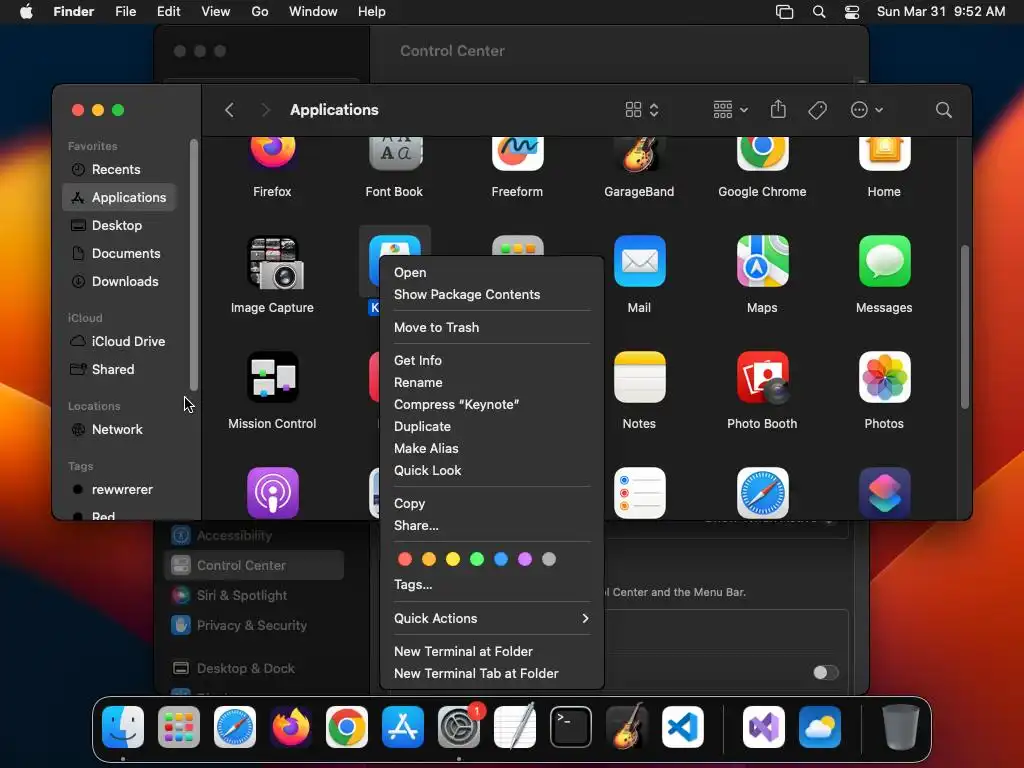Image resolution: width=1024 pixels, height=768 pixels.
Task: Open iCloud Drive in the sidebar
Action: (x=119, y=342)
